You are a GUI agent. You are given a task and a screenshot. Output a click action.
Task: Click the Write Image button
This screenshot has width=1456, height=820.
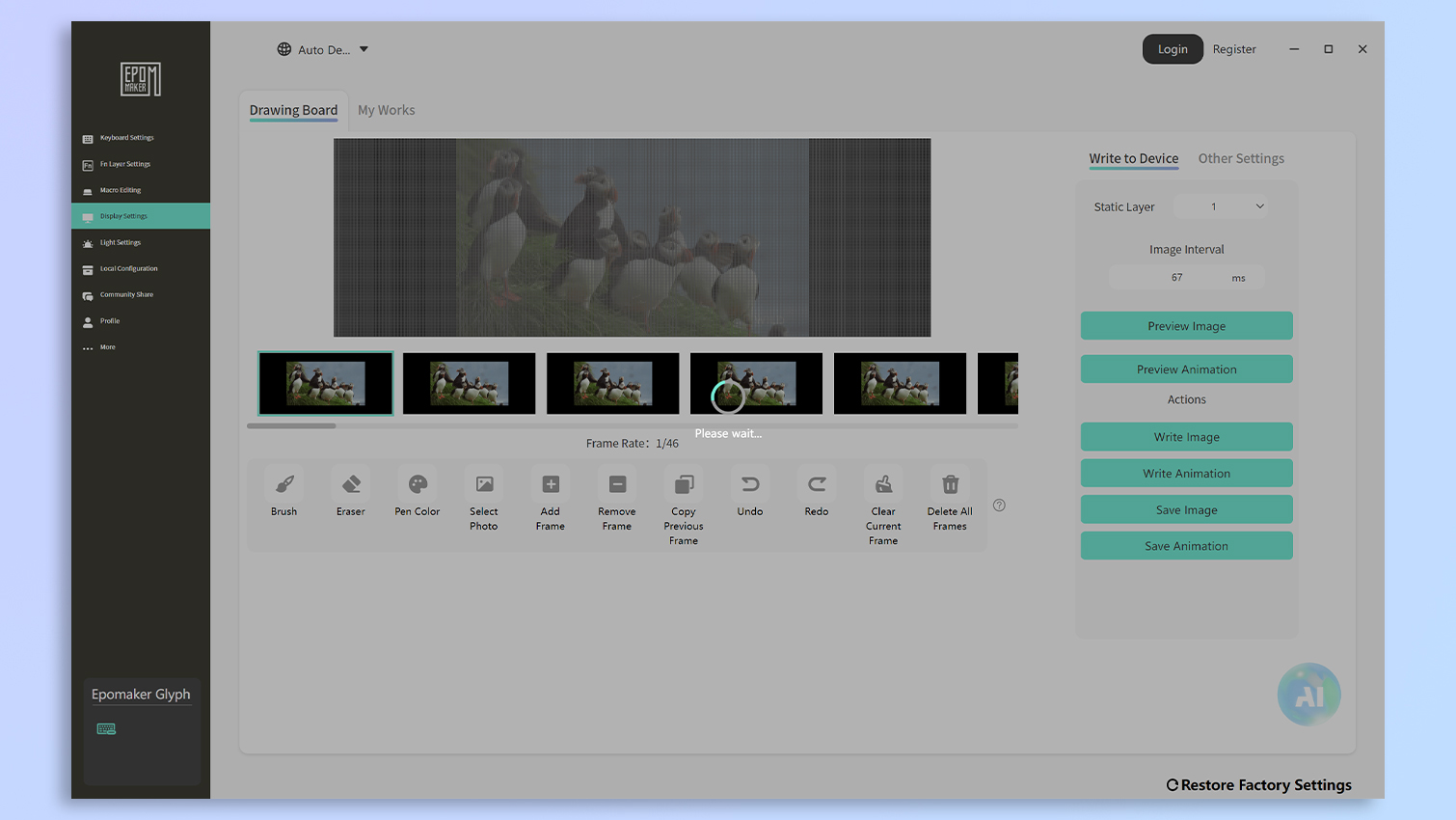point(1186,437)
